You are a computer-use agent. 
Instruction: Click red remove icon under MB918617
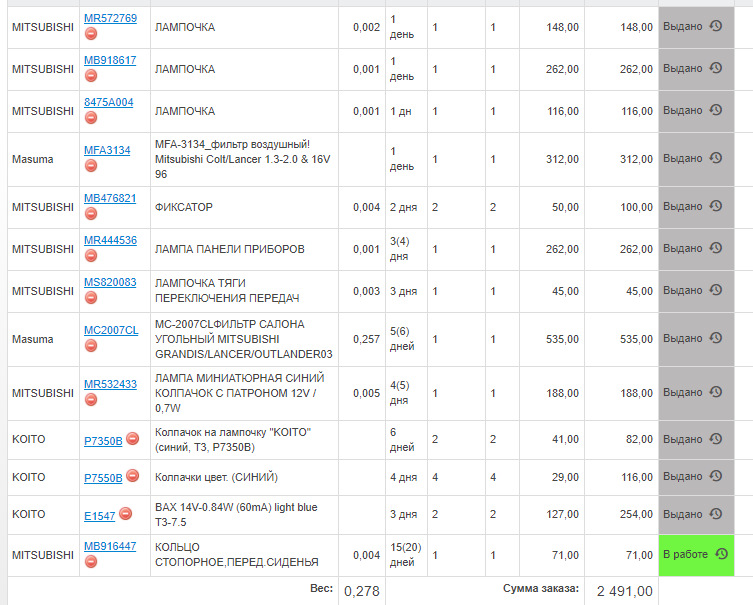pos(91,75)
